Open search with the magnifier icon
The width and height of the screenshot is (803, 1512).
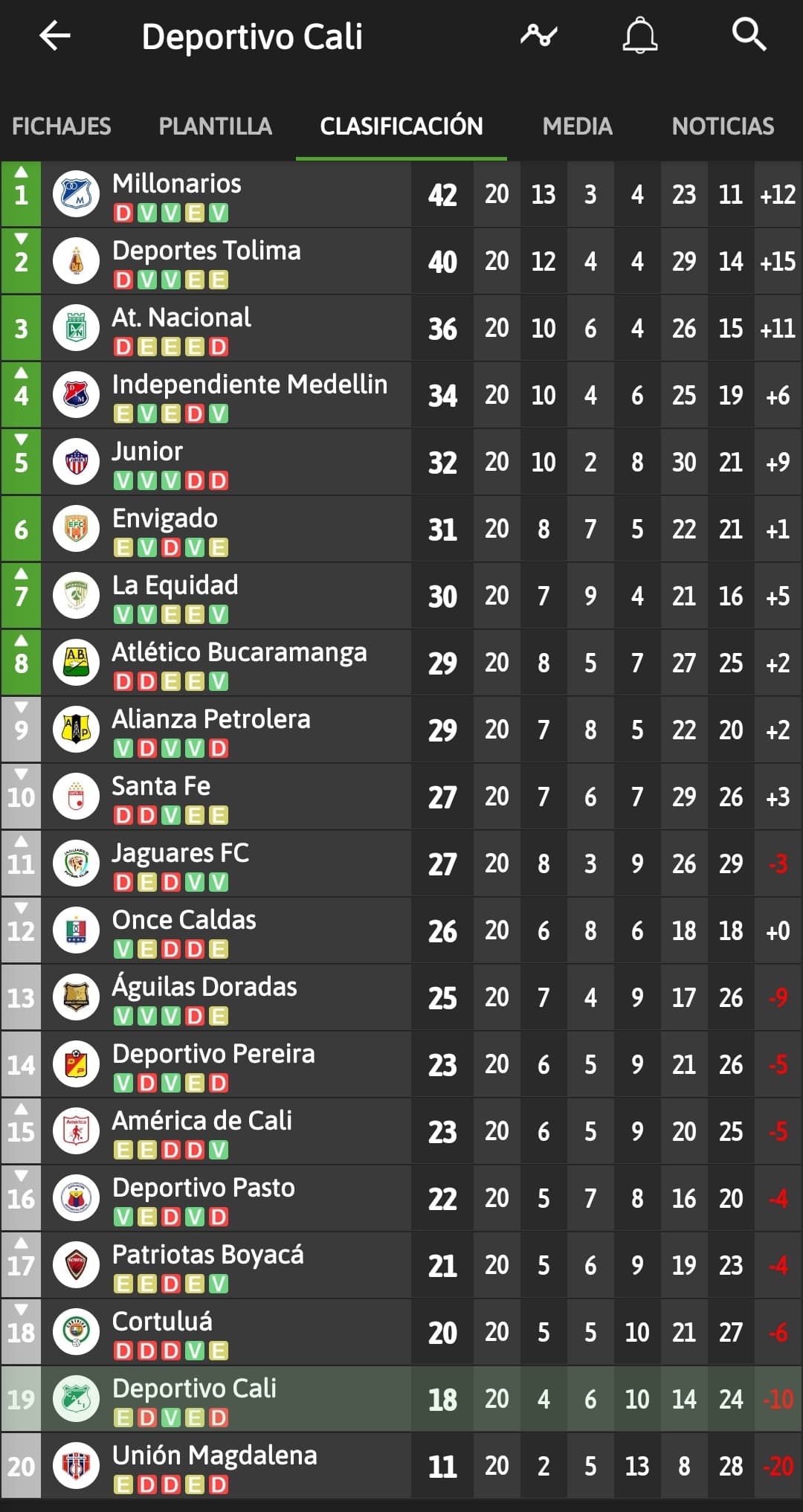tap(749, 35)
